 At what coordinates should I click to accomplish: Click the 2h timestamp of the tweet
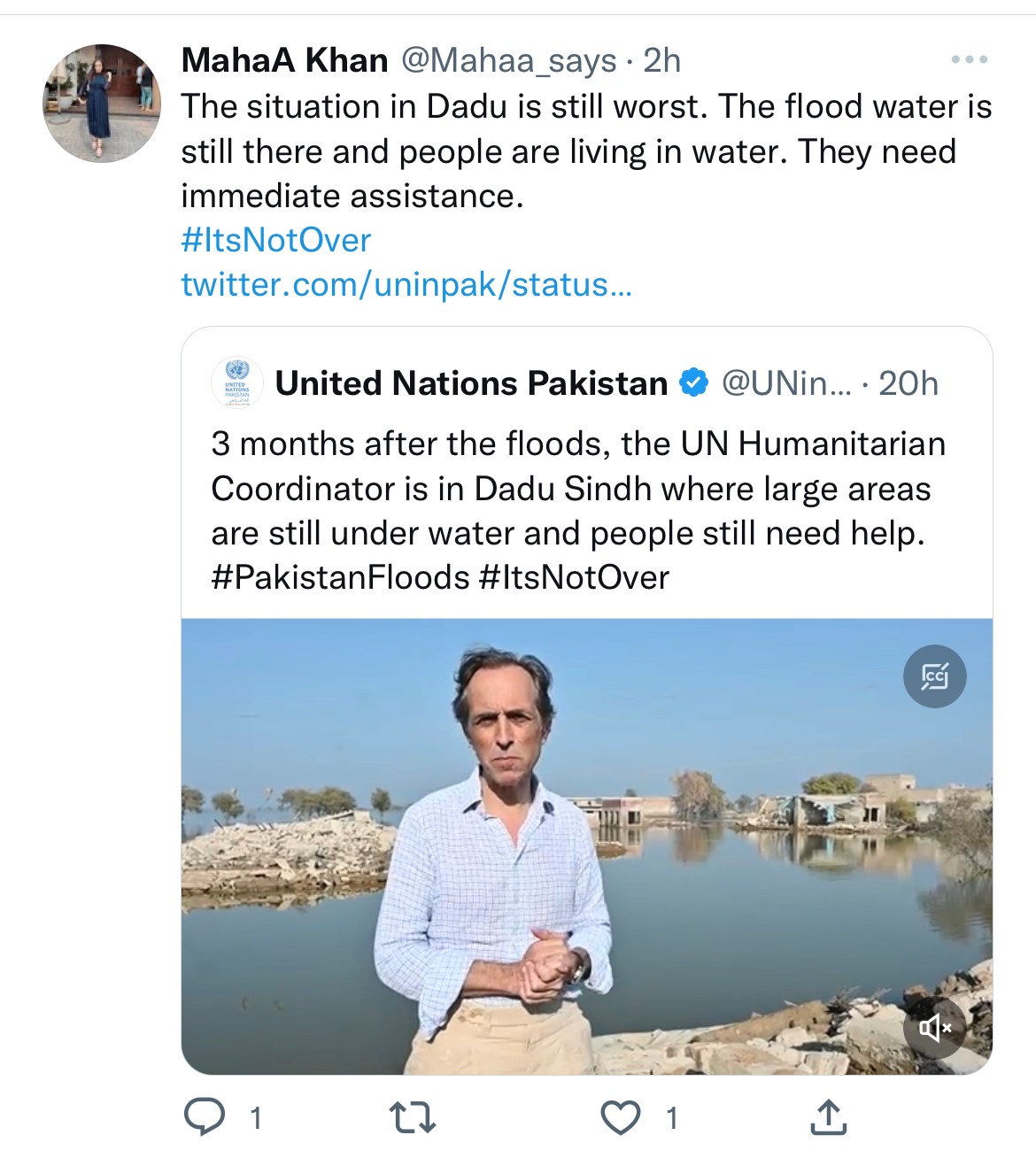tap(661, 60)
